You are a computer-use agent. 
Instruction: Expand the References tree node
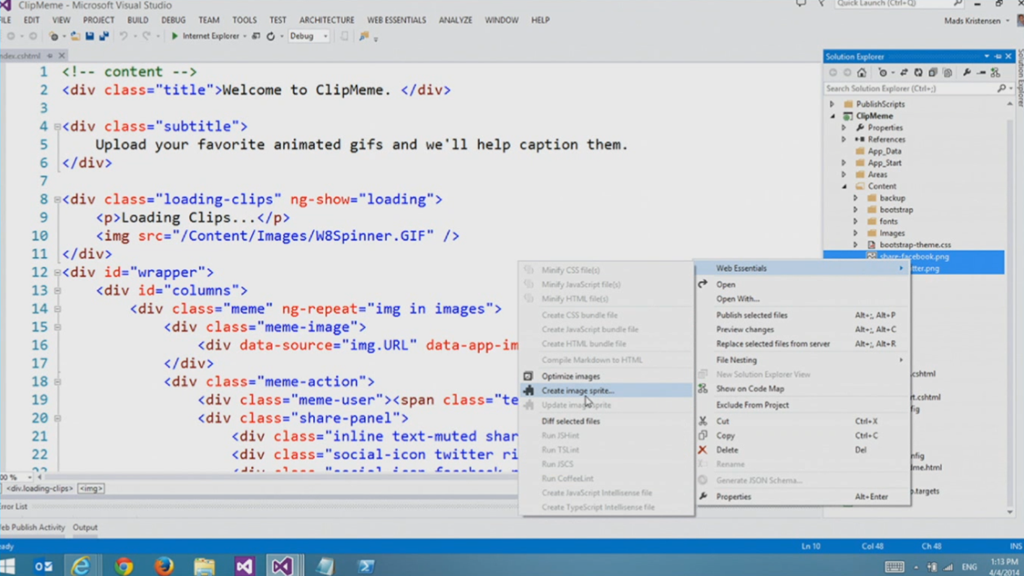pos(844,140)
